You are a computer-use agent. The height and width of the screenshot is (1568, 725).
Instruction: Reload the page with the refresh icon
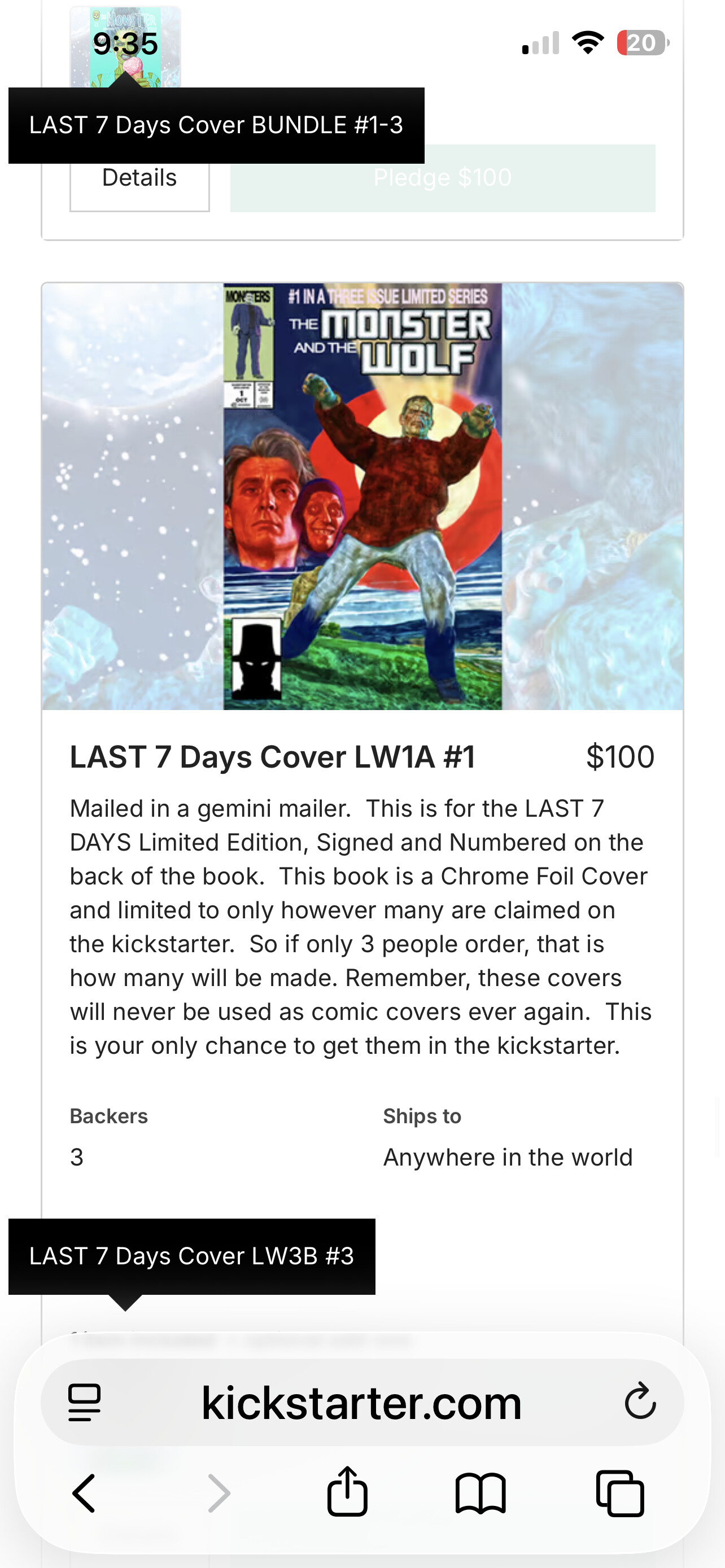pos(640,1401)
